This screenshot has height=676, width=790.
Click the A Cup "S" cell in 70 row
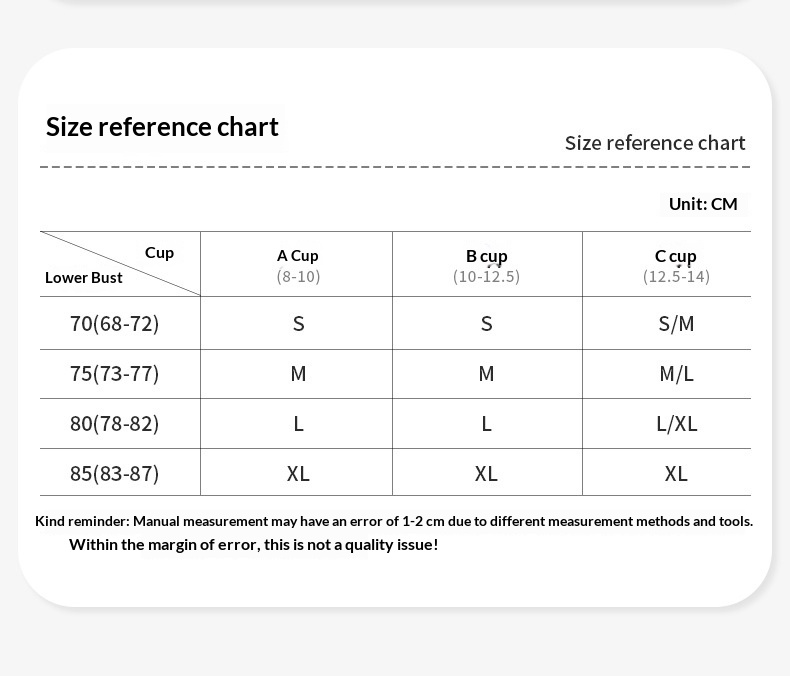298,323
